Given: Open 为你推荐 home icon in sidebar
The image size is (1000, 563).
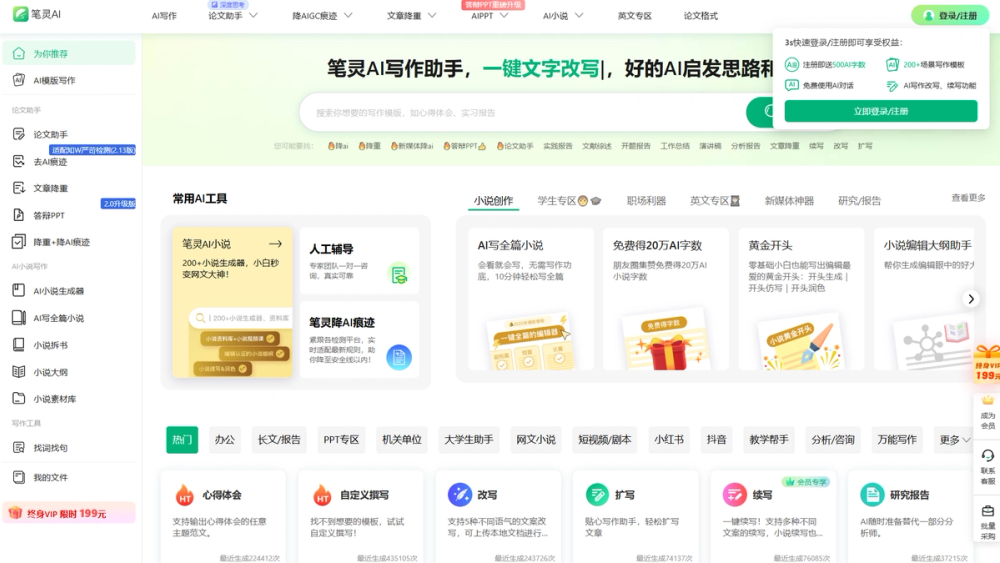Looking at the screenshot, I should click(x=19, y=54).
